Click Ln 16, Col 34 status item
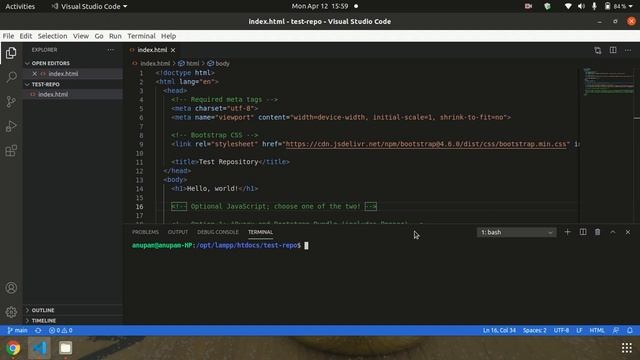Viewport: 640px width, 360px height. click(x=499, y=330)
